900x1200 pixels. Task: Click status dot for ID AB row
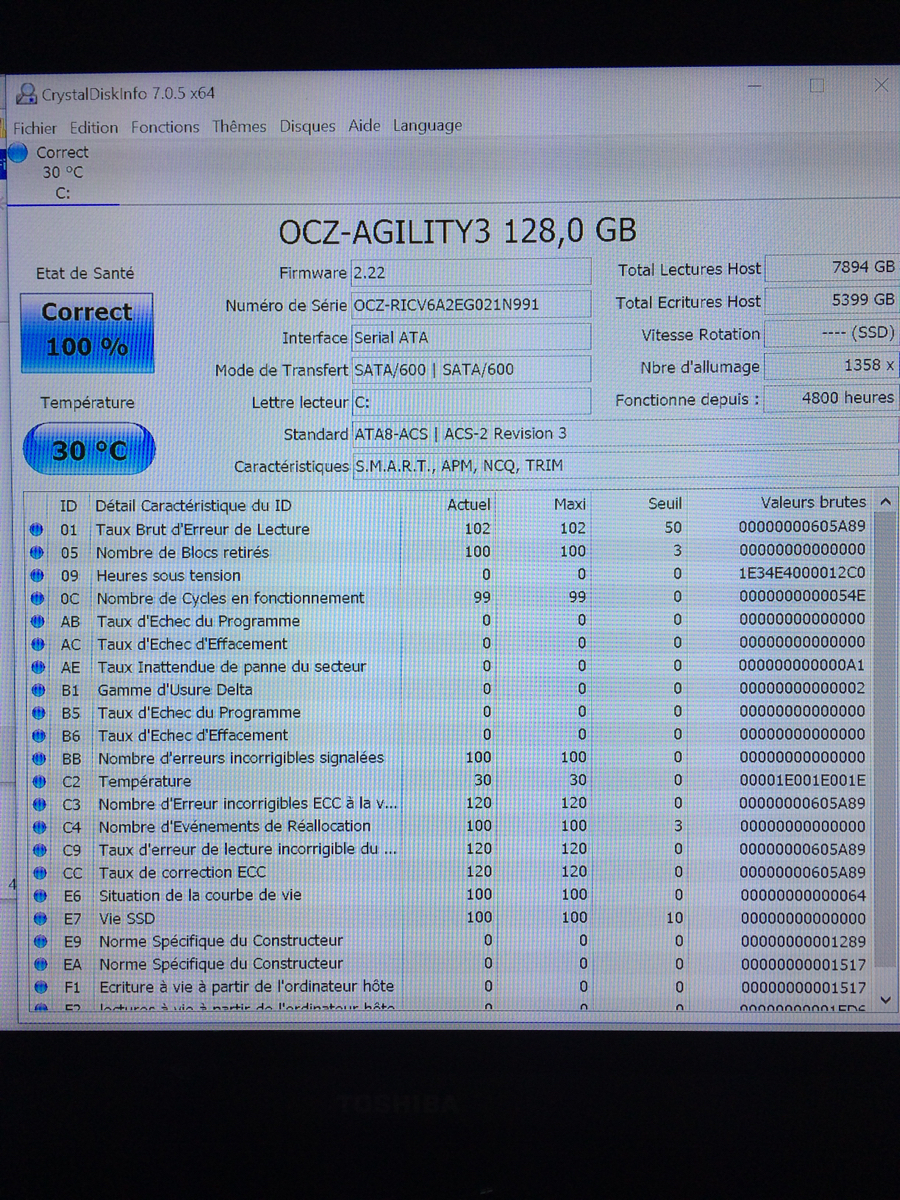click(x=38, y=621)
